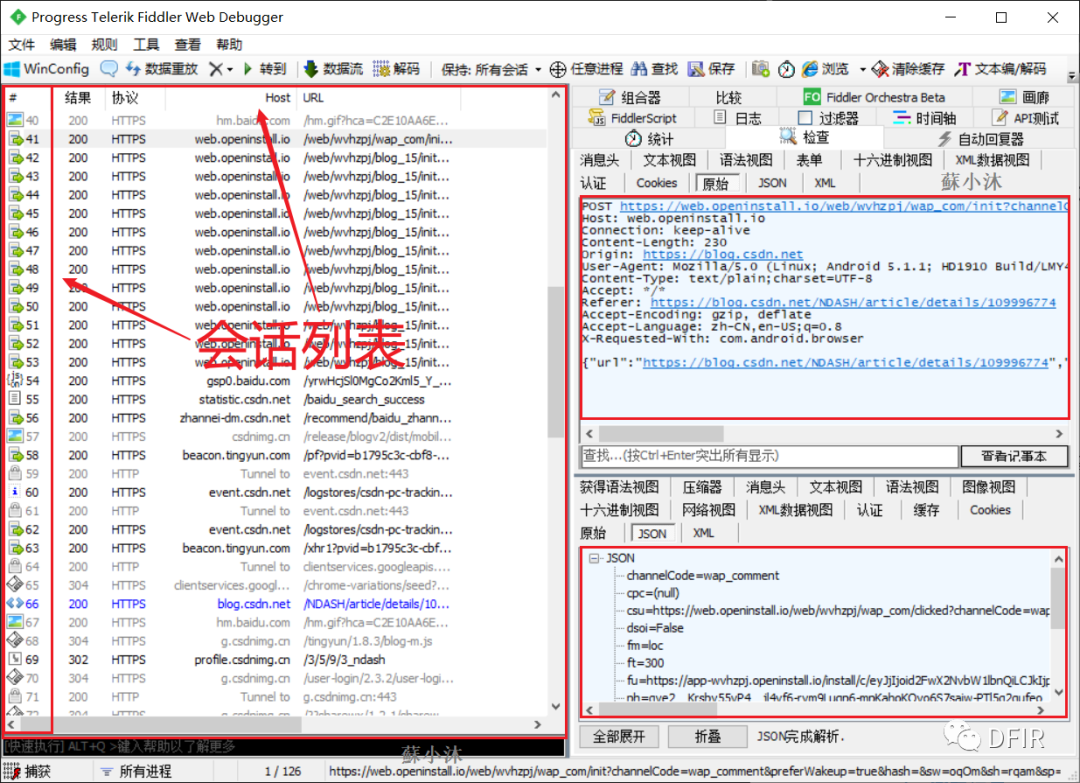
Task: Open the API测试 tab
Action: [1025, 118]
